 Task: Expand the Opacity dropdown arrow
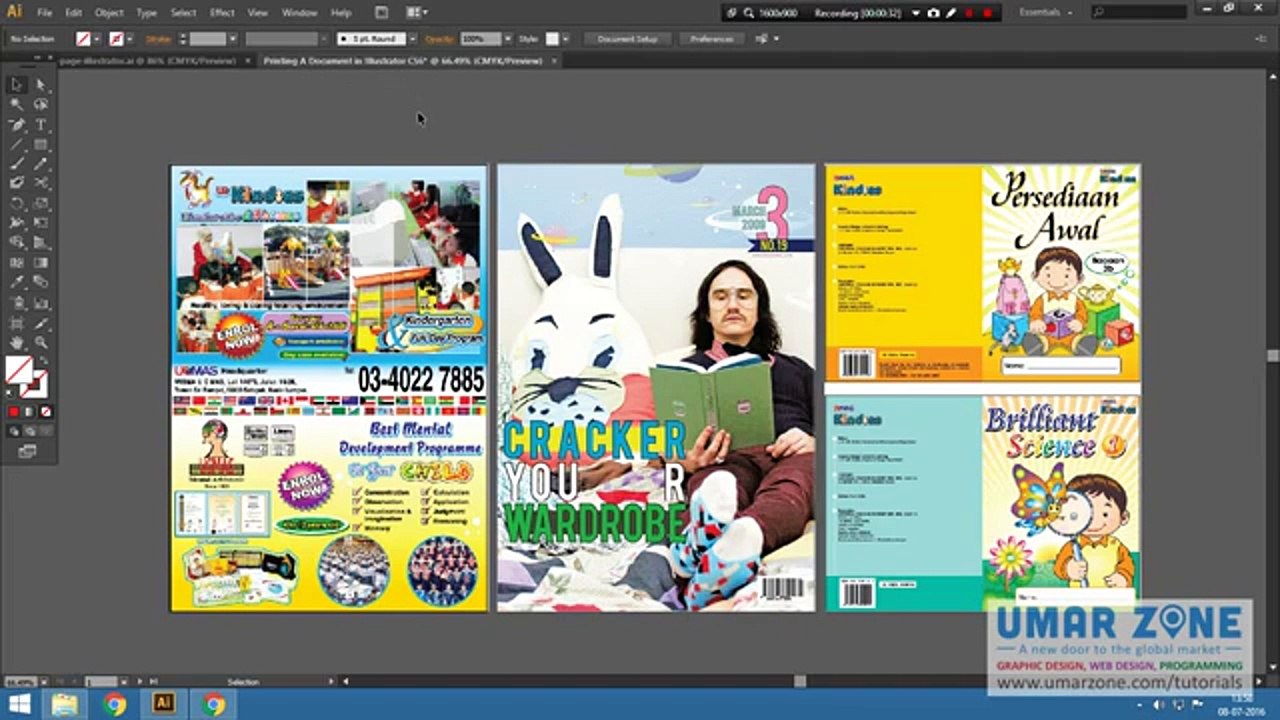pos(507,39)
